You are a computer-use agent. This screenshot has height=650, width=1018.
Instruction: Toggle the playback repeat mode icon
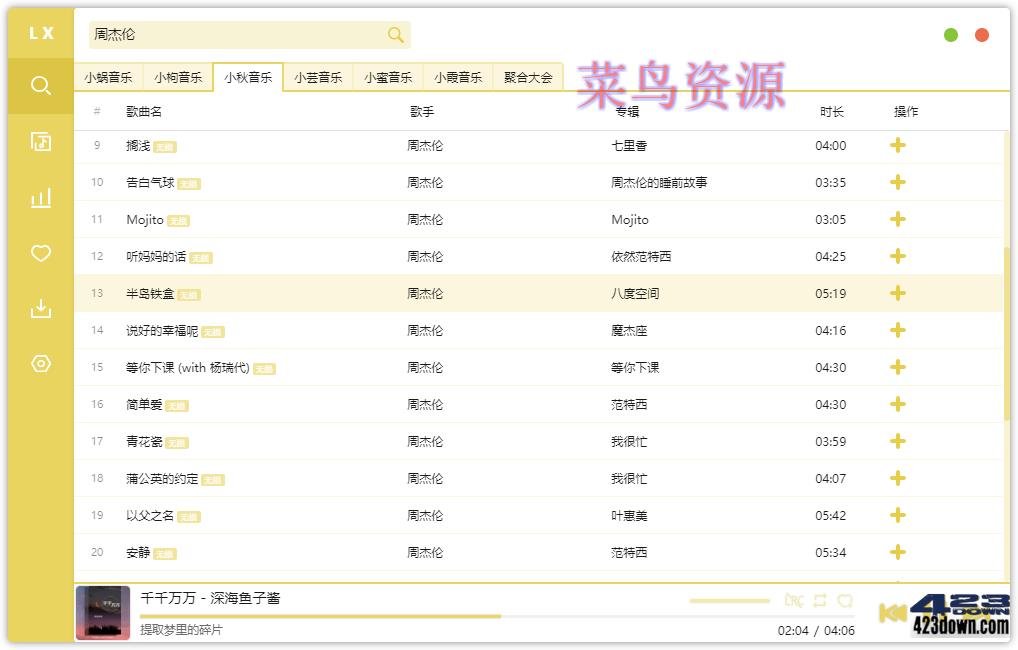tap(819, 600)
